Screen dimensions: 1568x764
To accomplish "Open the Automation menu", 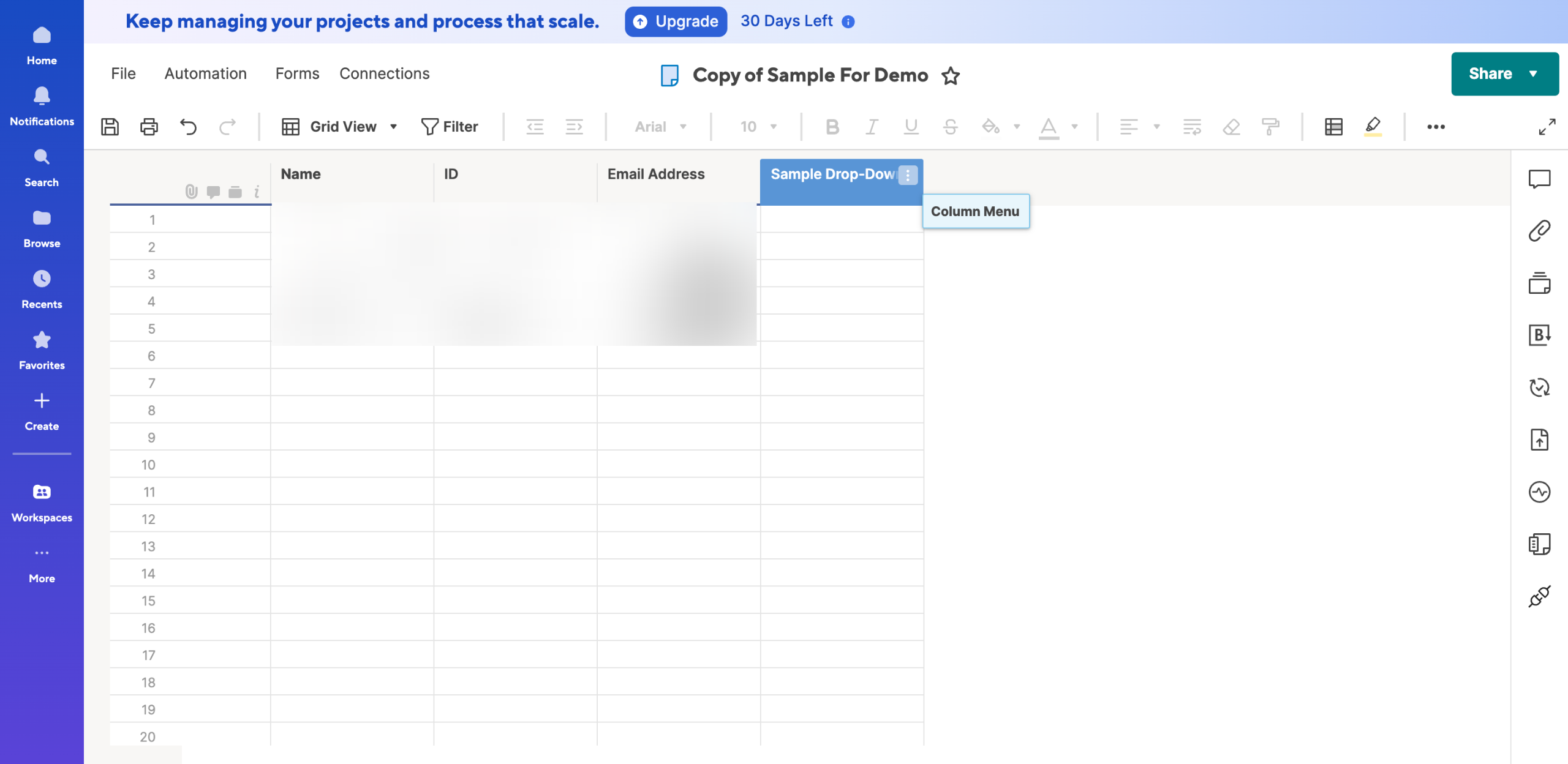I will (205, 73).
